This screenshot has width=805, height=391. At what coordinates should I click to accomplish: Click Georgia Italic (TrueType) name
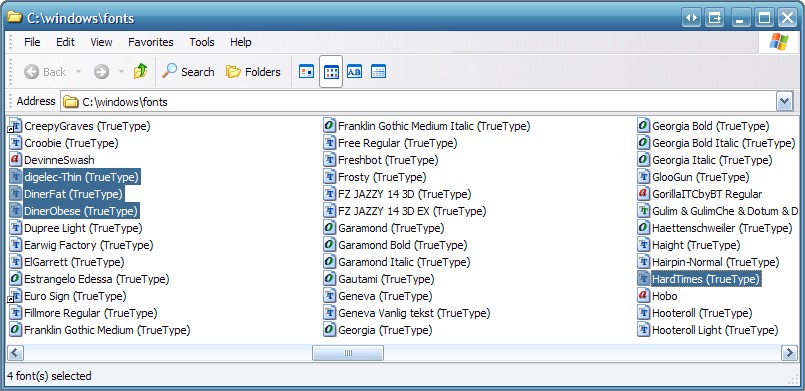pyautogui.click(x=712, y=160)
